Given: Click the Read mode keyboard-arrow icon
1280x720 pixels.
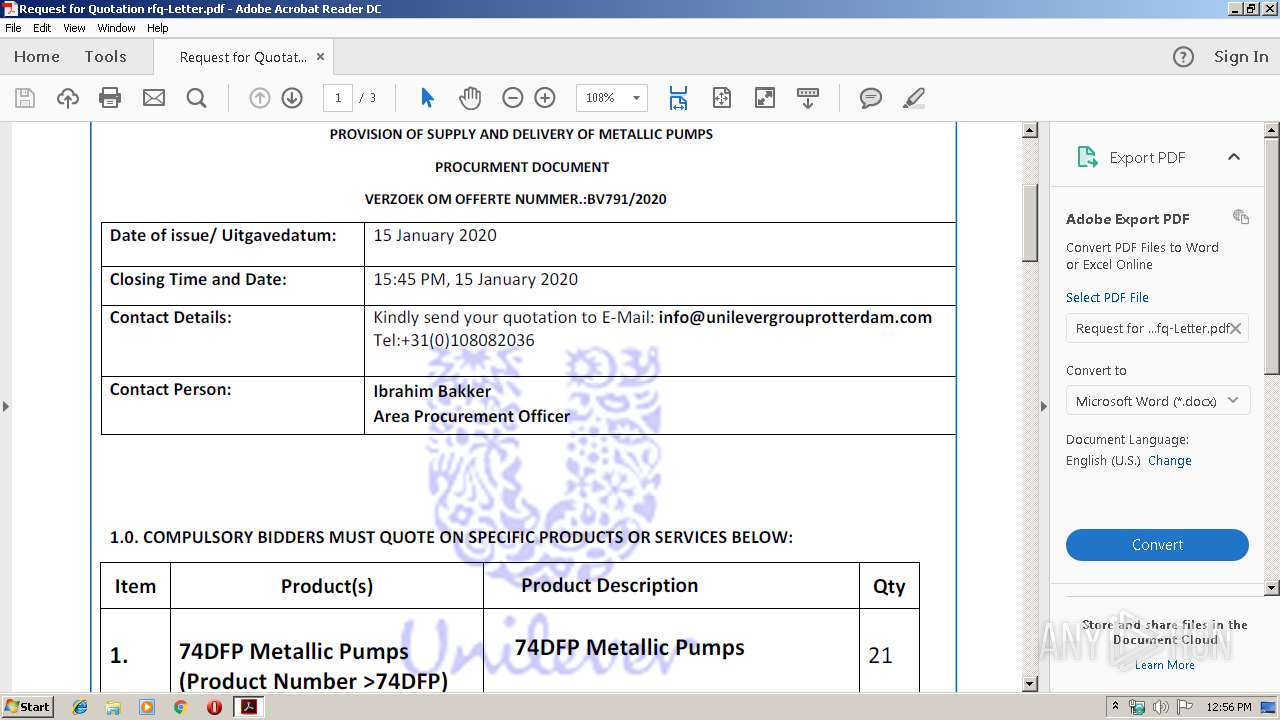Looking at the screenshot, I should pyautogui.click(x=808, y=98).
